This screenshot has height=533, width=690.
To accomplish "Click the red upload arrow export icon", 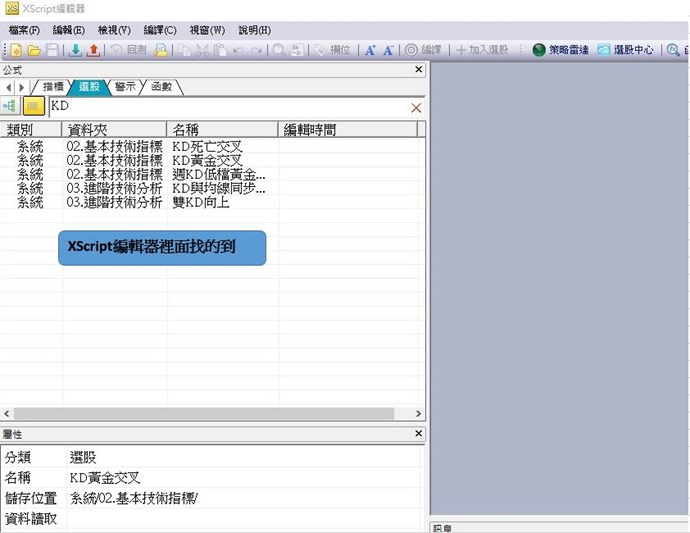I will click(93, 50).
